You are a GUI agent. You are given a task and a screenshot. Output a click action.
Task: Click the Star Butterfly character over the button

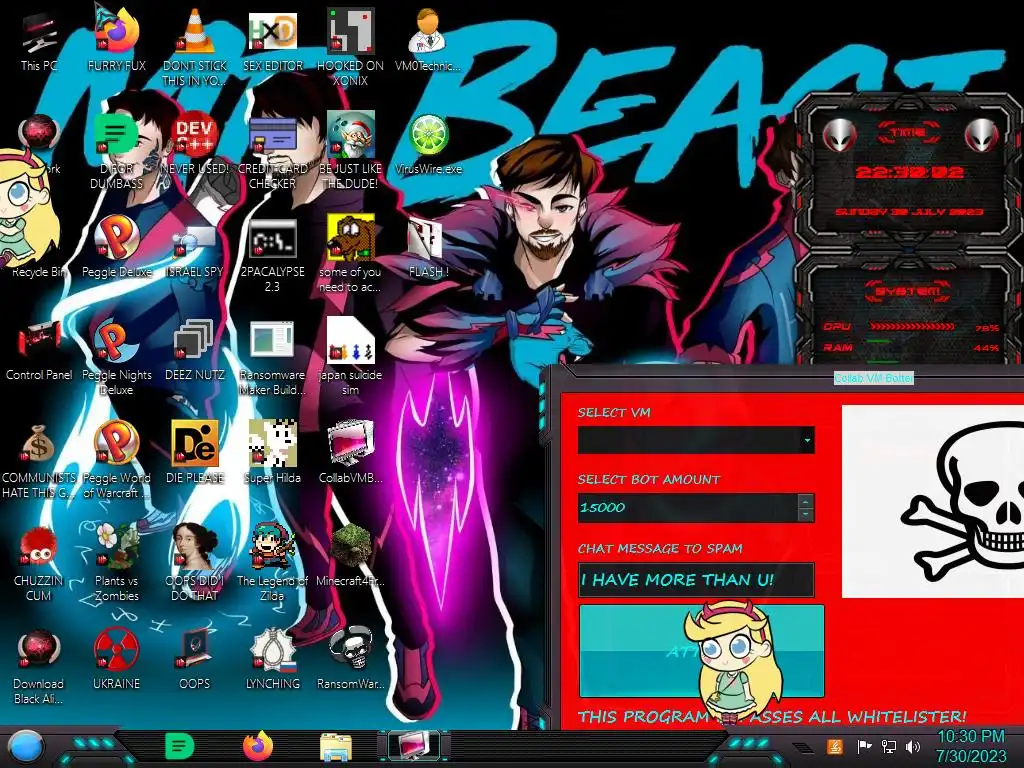click(736, 662)
